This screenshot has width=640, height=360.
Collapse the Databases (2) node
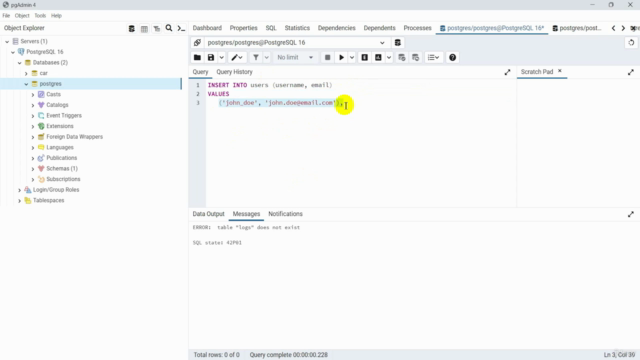coord(20,62)
